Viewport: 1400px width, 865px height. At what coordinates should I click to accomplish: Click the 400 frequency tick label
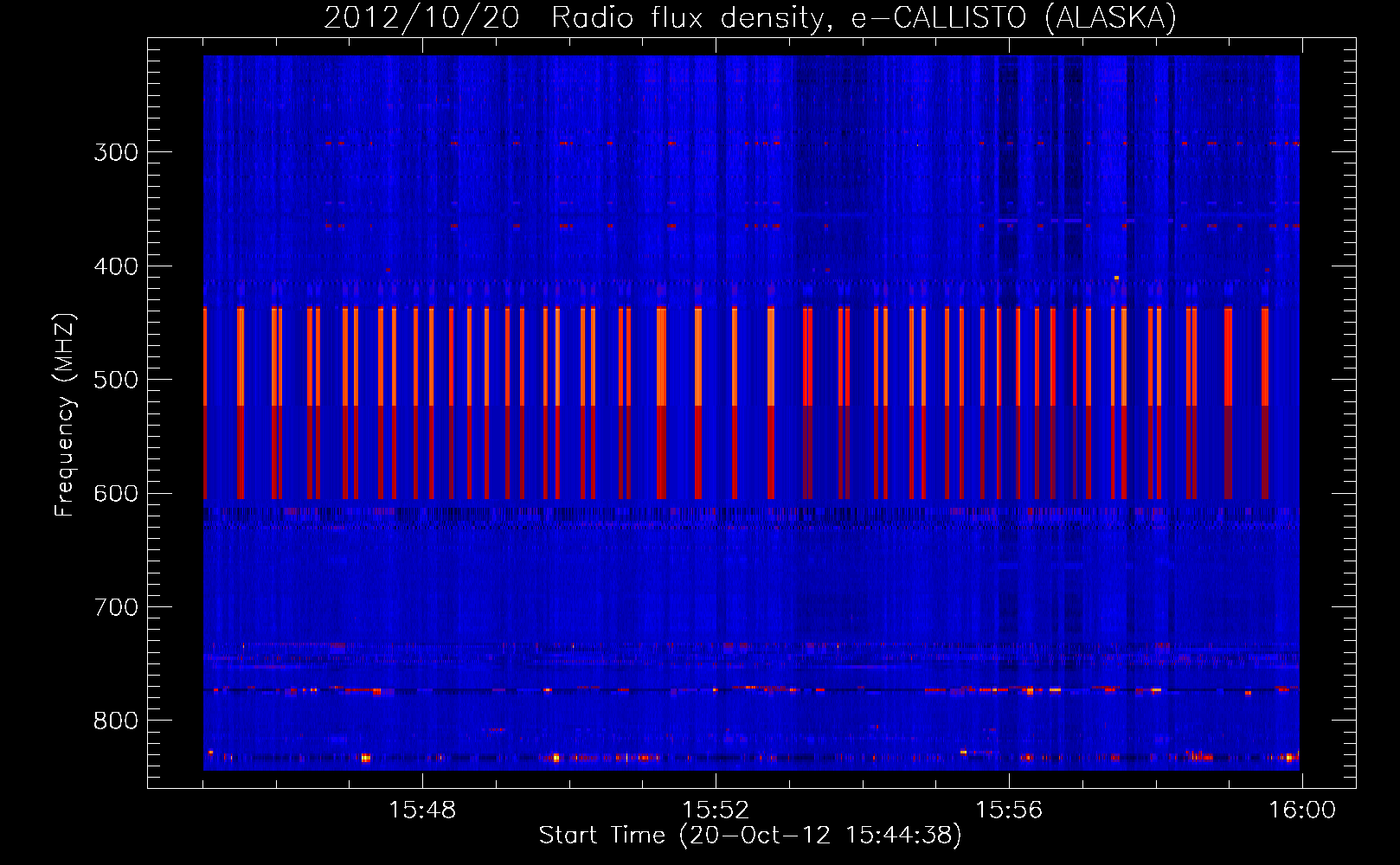coord(116,266)
